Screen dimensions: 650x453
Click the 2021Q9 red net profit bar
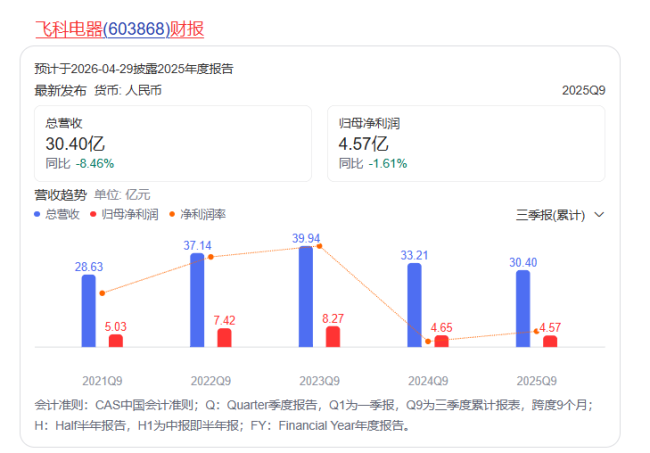pos(116,341)
